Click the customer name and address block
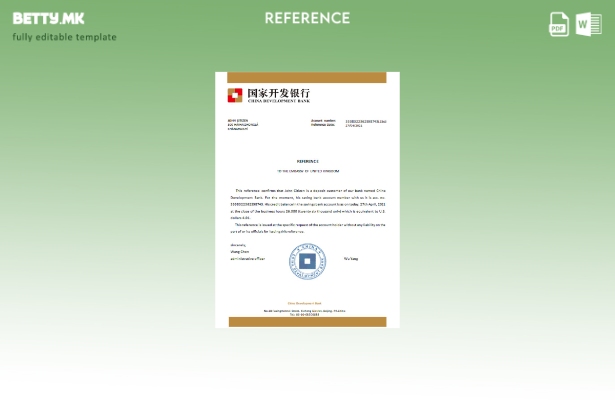The height and width of the screenshot is (400, 615). point(243,125)
